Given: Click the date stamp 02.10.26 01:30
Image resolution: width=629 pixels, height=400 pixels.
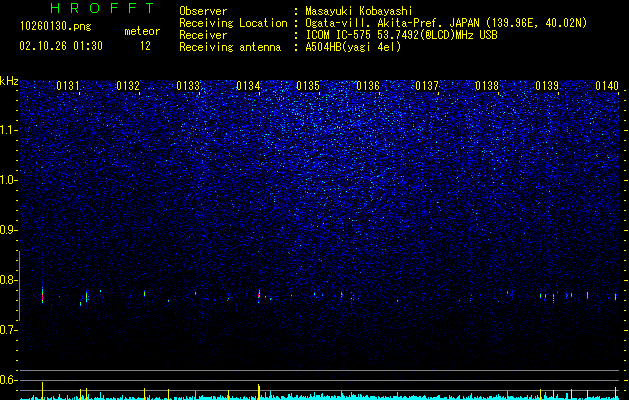Looking at the screenshot, I should pos(61,46).
